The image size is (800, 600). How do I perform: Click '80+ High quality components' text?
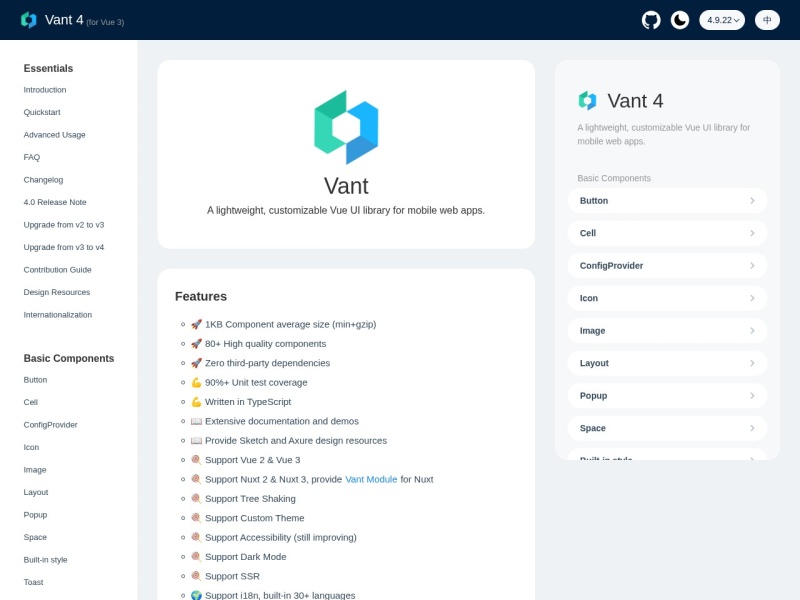(265, 343)
